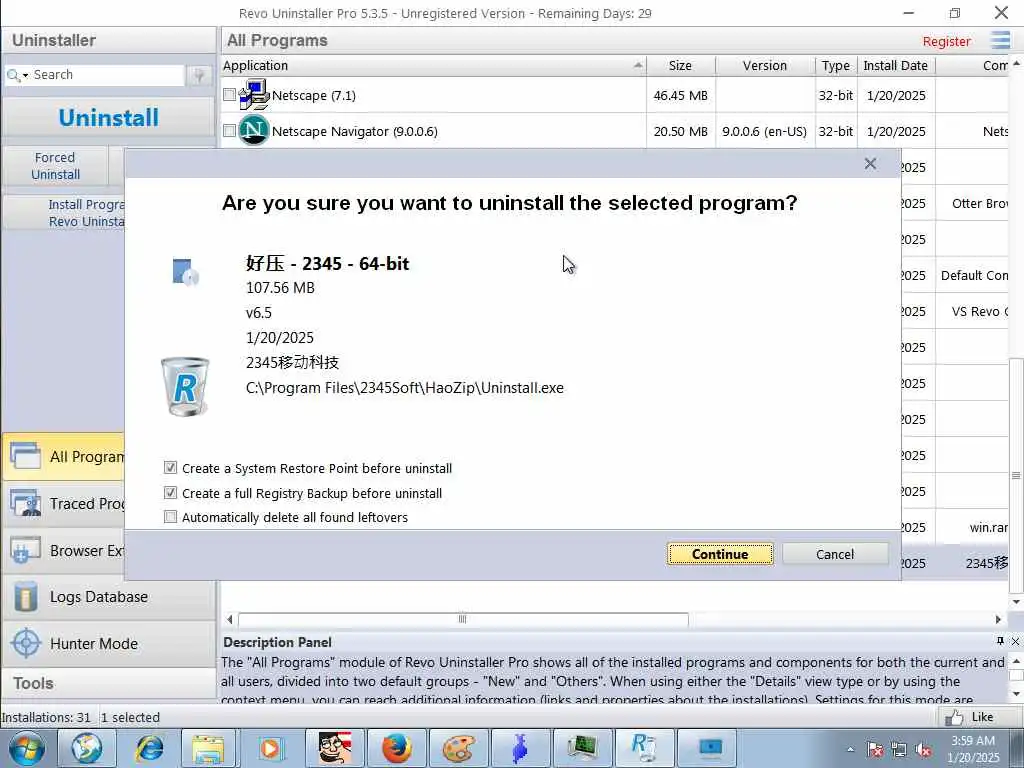Image resolution: width=1024 pixels, height=768 pixels.
Task: Select the All Programs module
Action: coord(63,456)
